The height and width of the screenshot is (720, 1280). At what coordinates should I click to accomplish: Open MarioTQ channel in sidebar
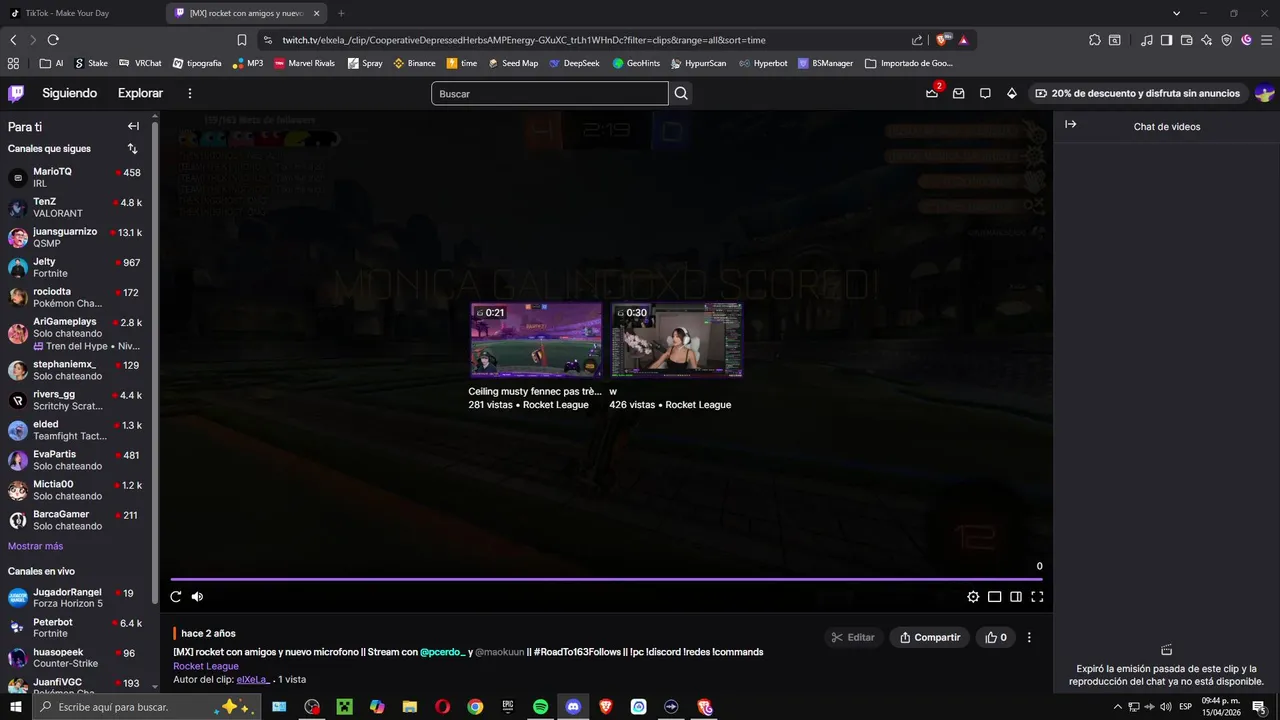point(75,178)
